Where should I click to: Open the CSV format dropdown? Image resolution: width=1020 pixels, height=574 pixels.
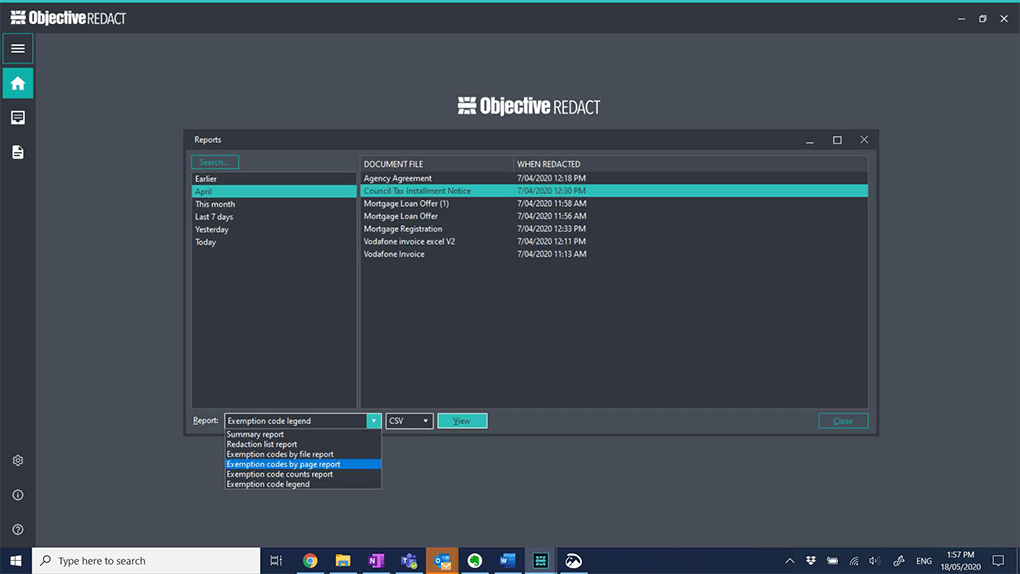[409, 421]
